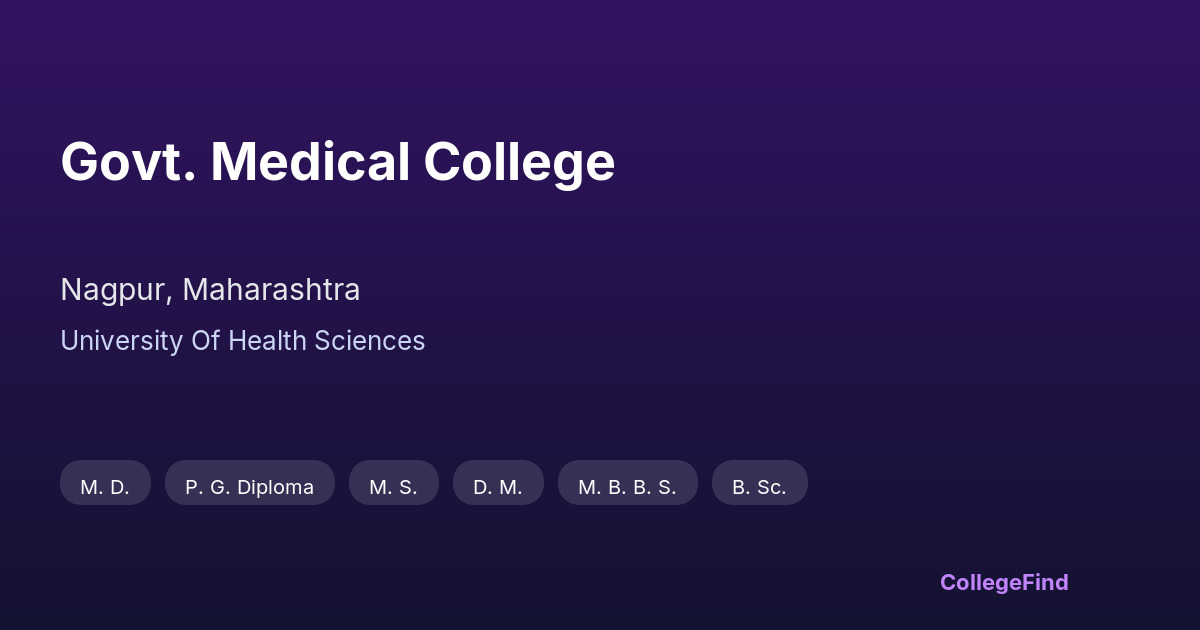Choose the M. S. course pill
This screenshot has width=1200, height=630.
click(x=393, y=483)
